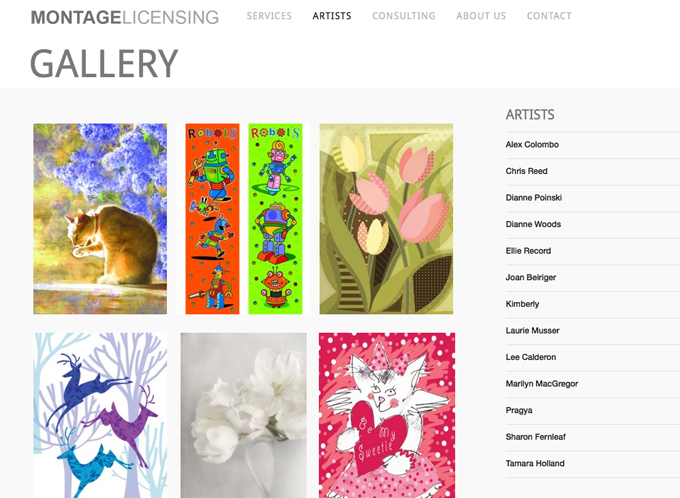680x498 pixels.
Task: Open Tamara Holland's artist page
Action: [x=535, y=463]
